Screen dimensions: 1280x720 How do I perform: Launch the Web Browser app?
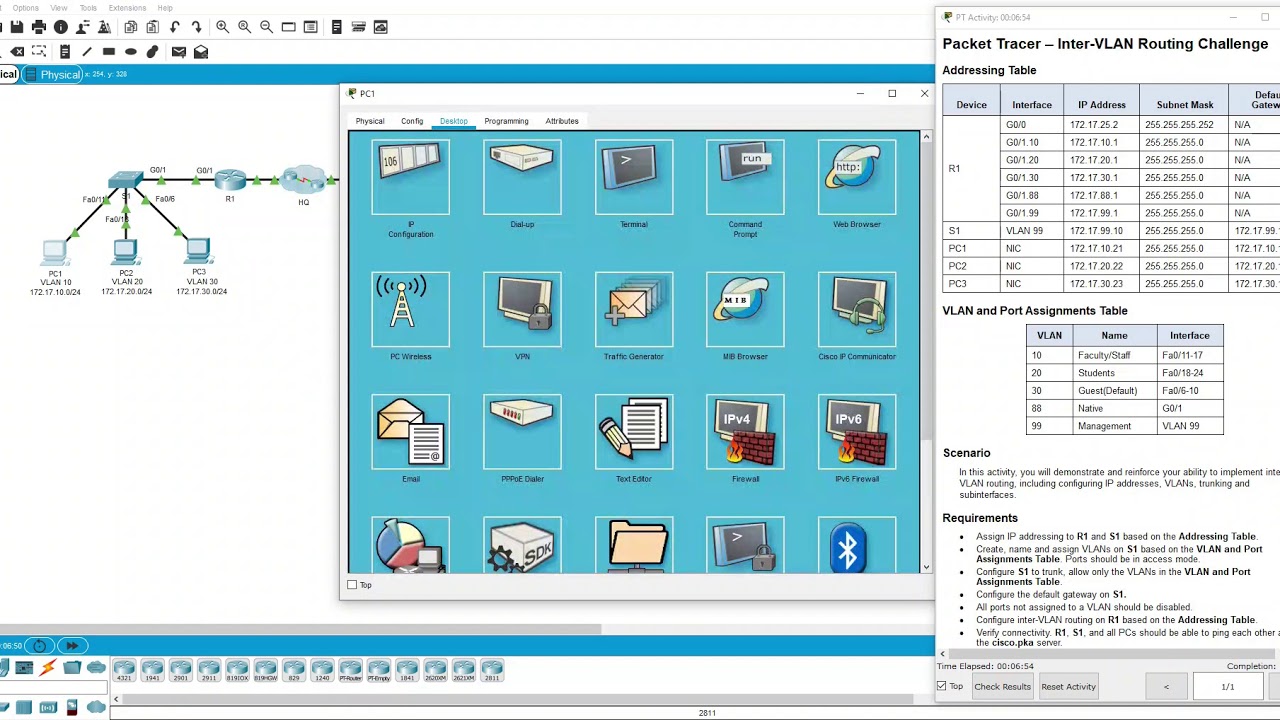(x=857, y=178)
